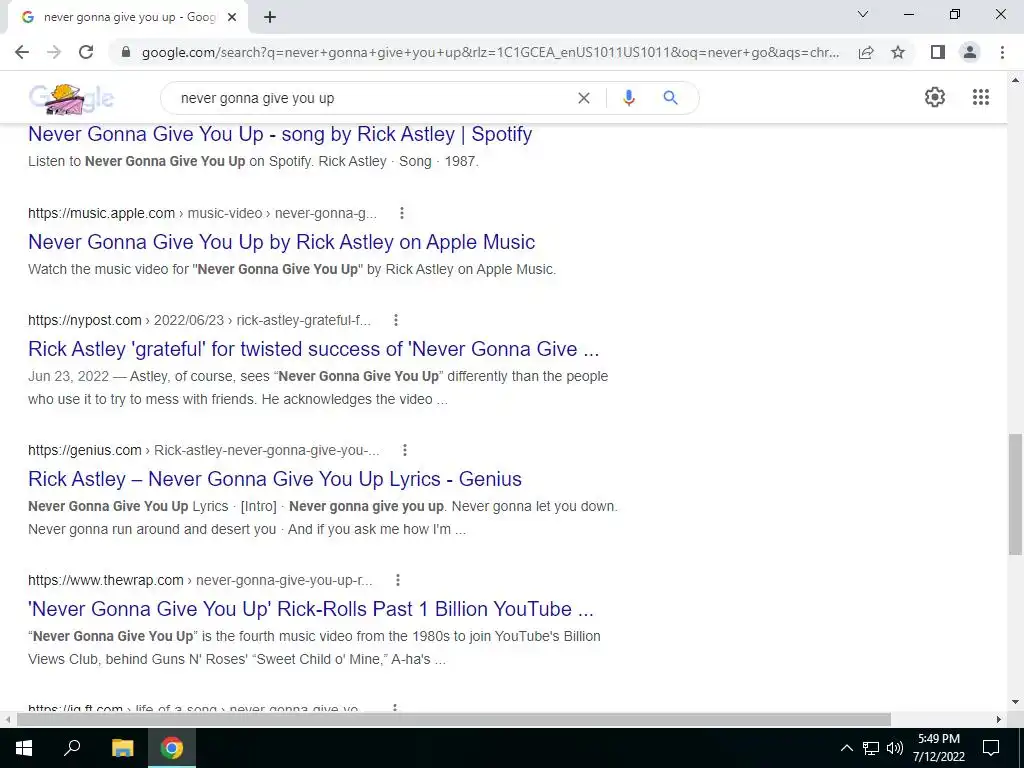The height and width of the screenshot is (768, 1024).
Task: Open more options for music.apple.com result
Action: (402, 213)
